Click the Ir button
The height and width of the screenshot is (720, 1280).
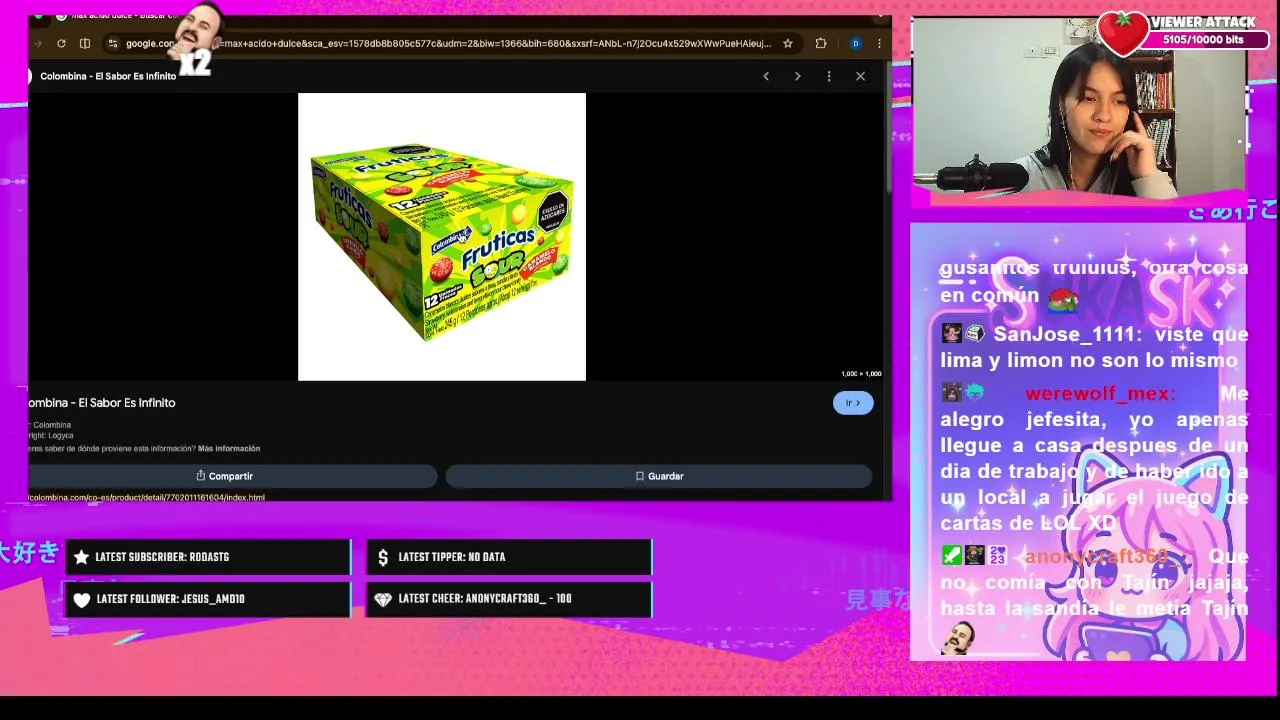(853, 403)
